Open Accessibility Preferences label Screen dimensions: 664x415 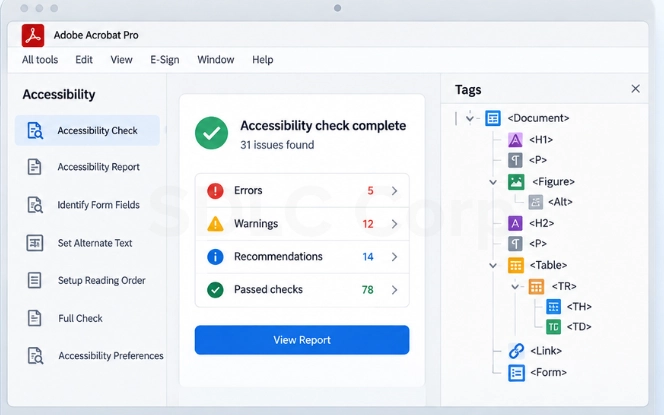tap(111, 356)
